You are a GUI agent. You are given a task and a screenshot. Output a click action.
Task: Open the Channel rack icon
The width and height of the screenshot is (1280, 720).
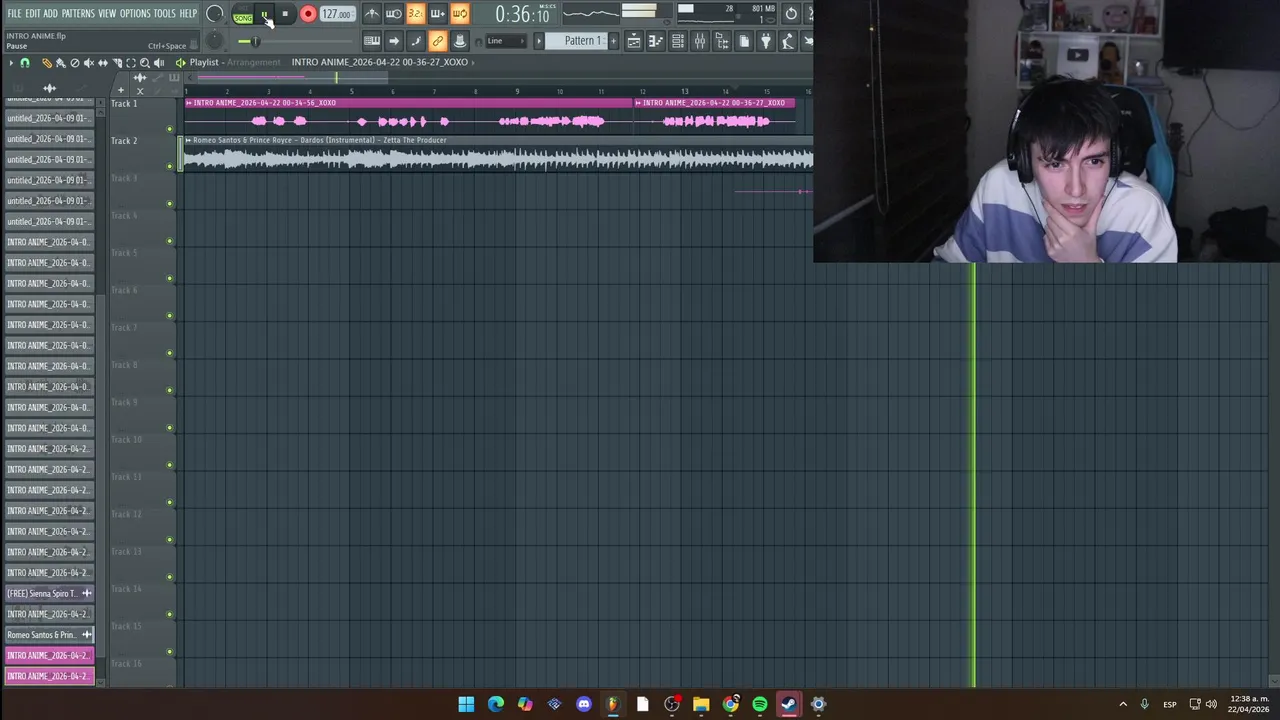pos(677,41)
